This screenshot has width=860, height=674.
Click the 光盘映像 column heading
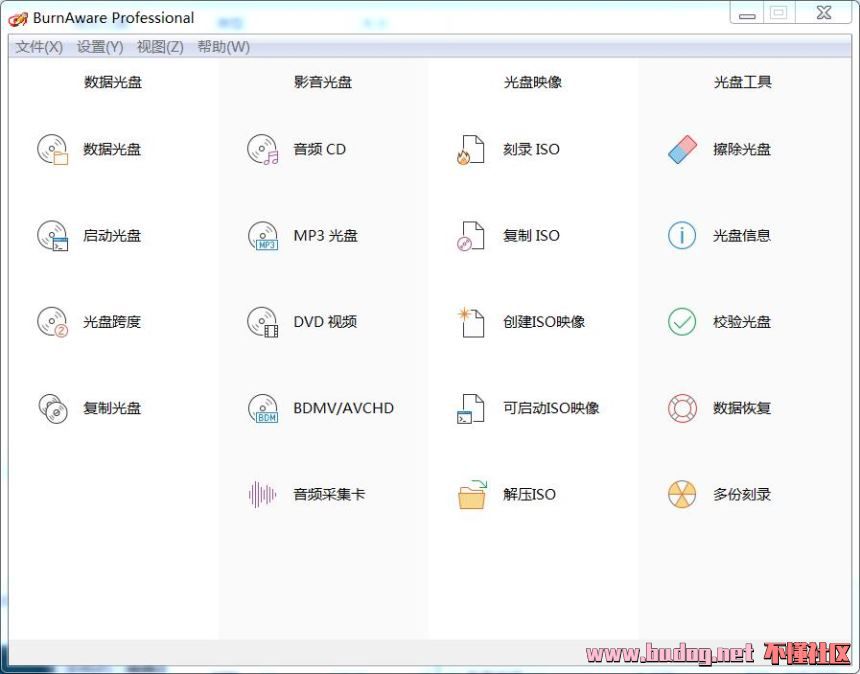tap(533, 82)
